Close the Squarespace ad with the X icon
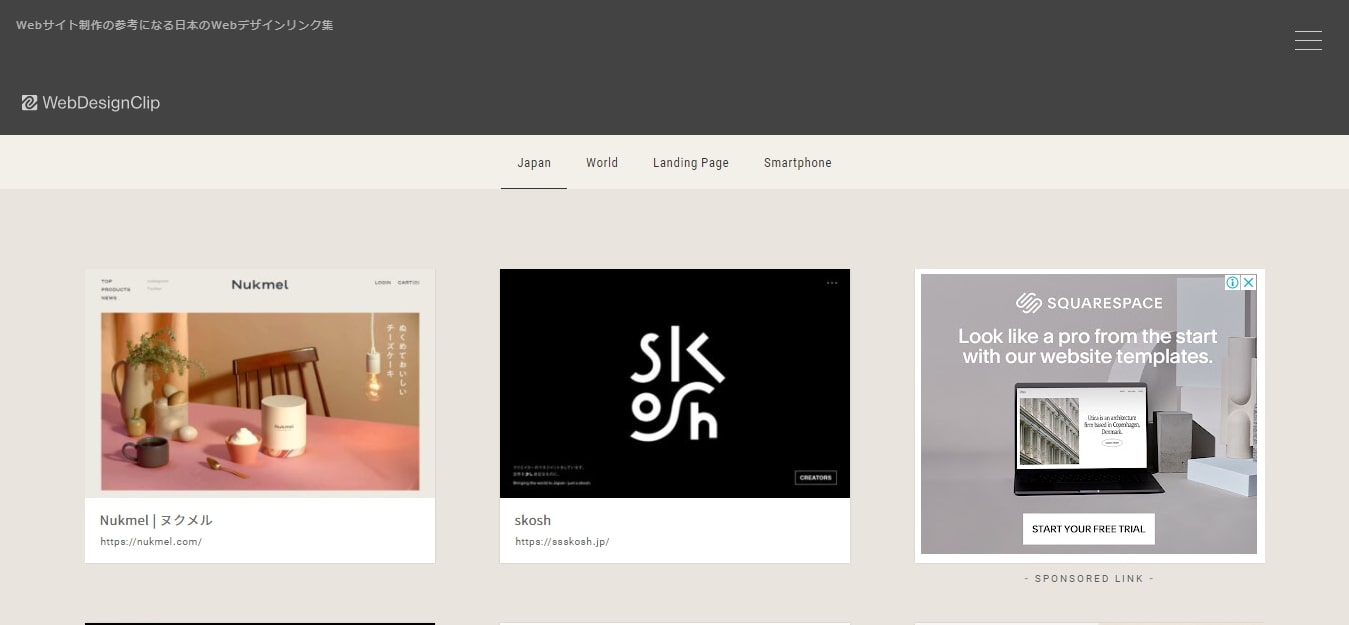Screen dimensions: 1349x625 (x=1248, y=283)
